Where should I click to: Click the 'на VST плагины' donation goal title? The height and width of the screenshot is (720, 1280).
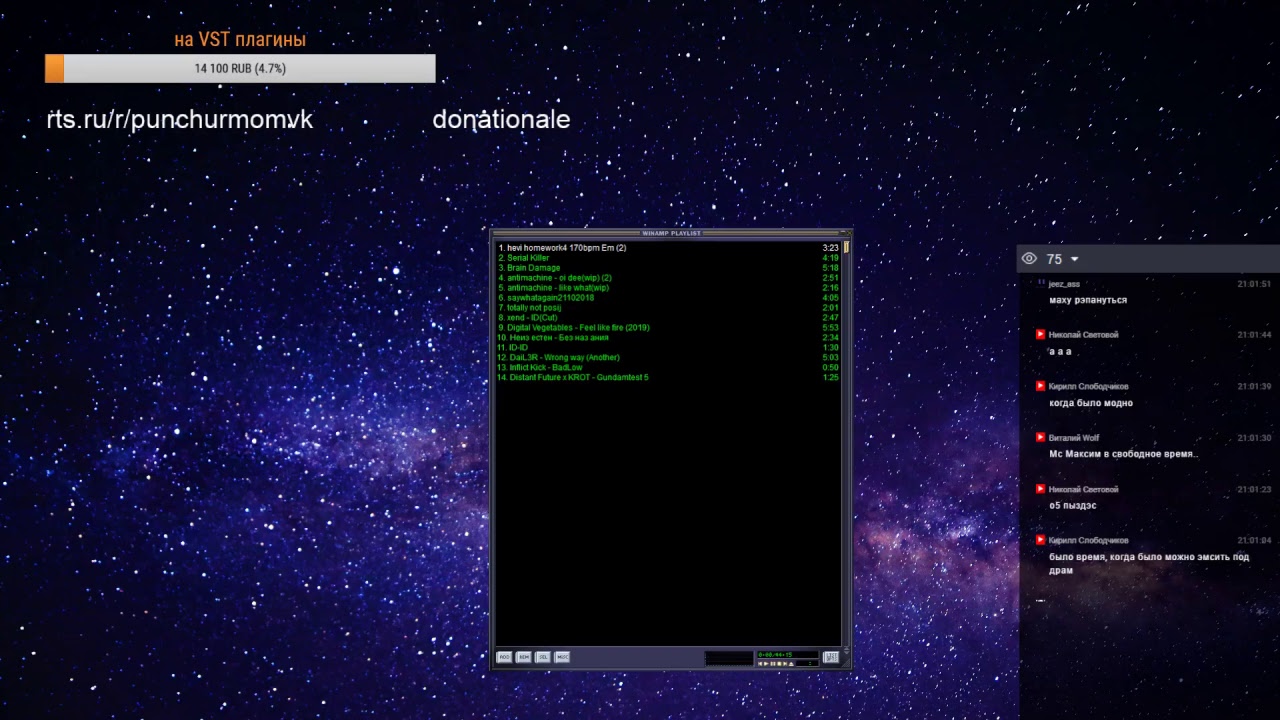point(240,40)
